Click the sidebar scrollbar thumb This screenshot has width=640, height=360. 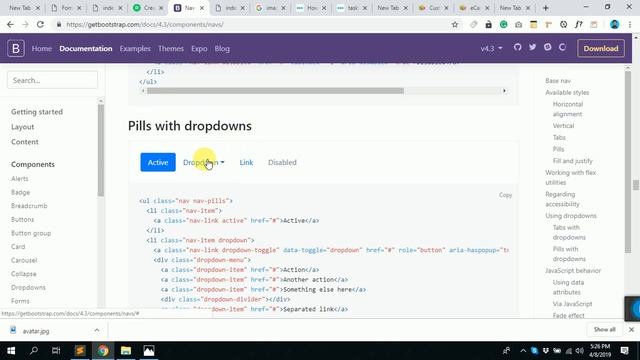click(101, 150)
